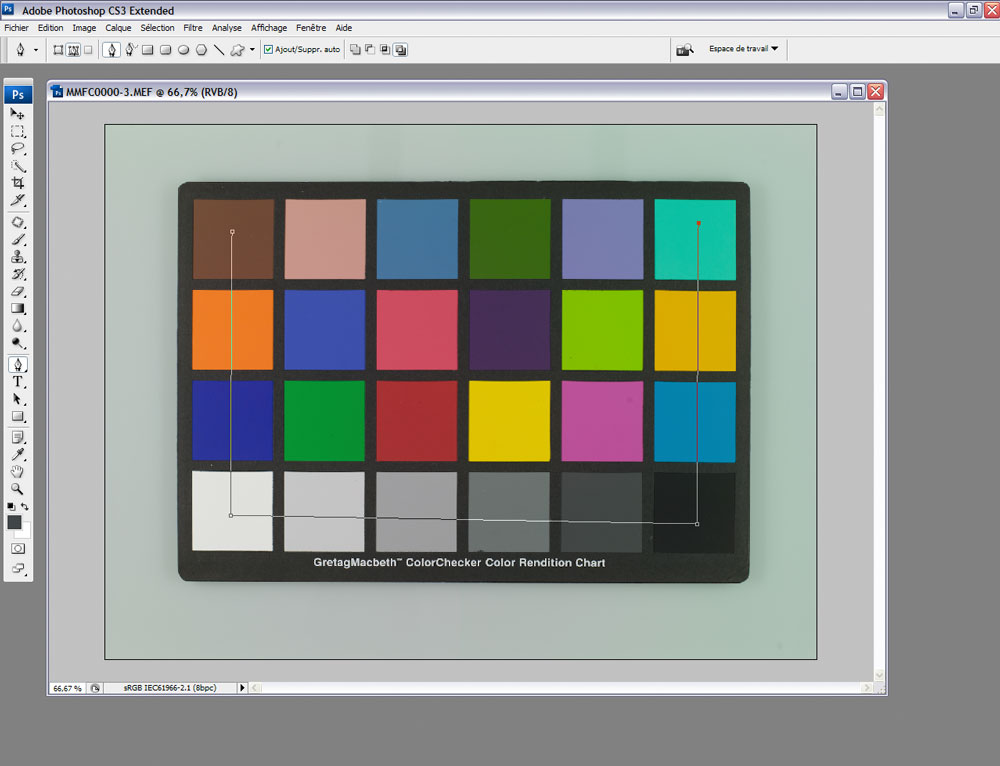This screenshot has width=1000, height=766.
Task: Set Intersect path areas mode
Action: click(385, 49)
